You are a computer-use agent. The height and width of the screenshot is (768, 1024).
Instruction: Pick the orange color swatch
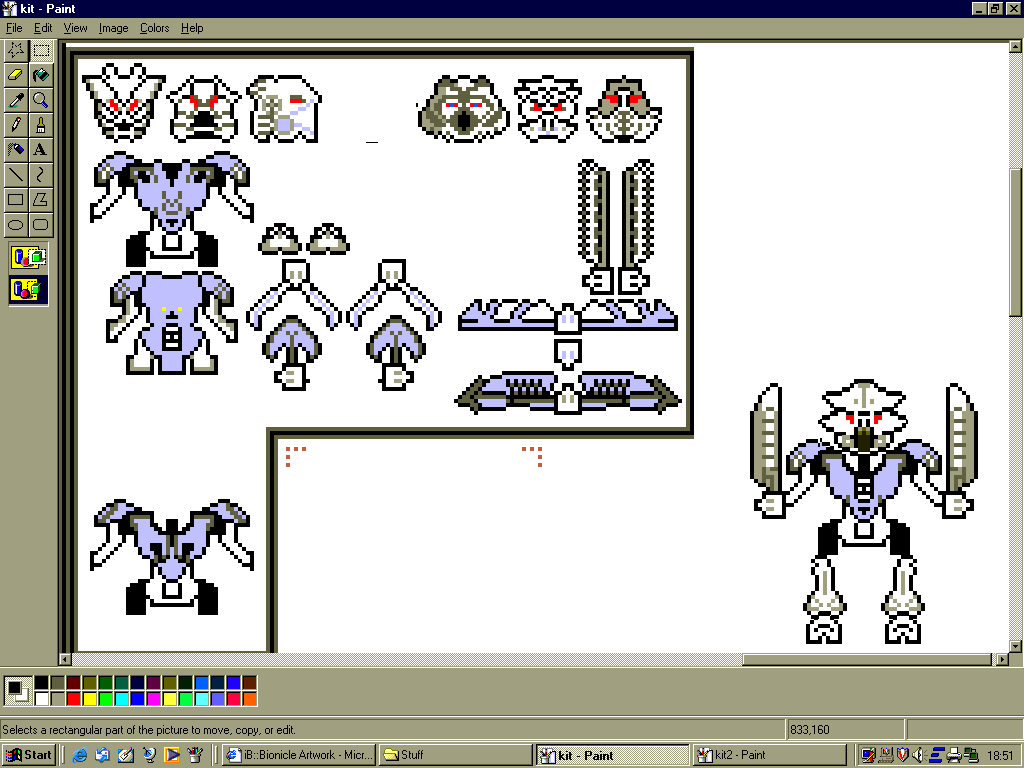click(249, 699)
